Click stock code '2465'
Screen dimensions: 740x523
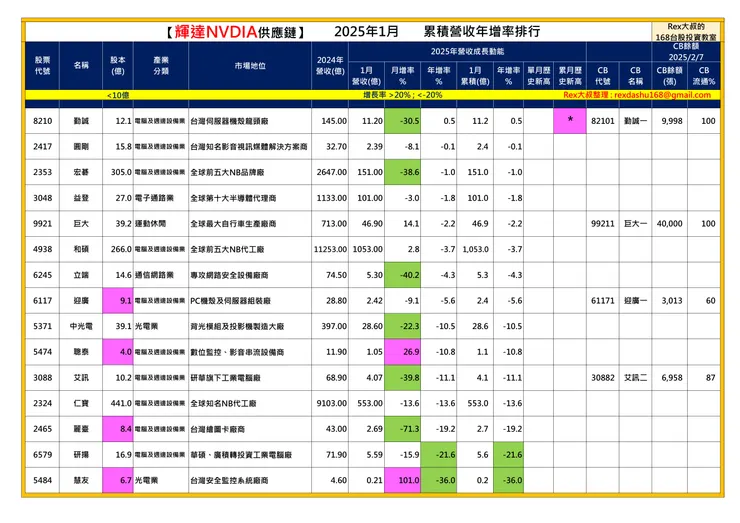42,429
